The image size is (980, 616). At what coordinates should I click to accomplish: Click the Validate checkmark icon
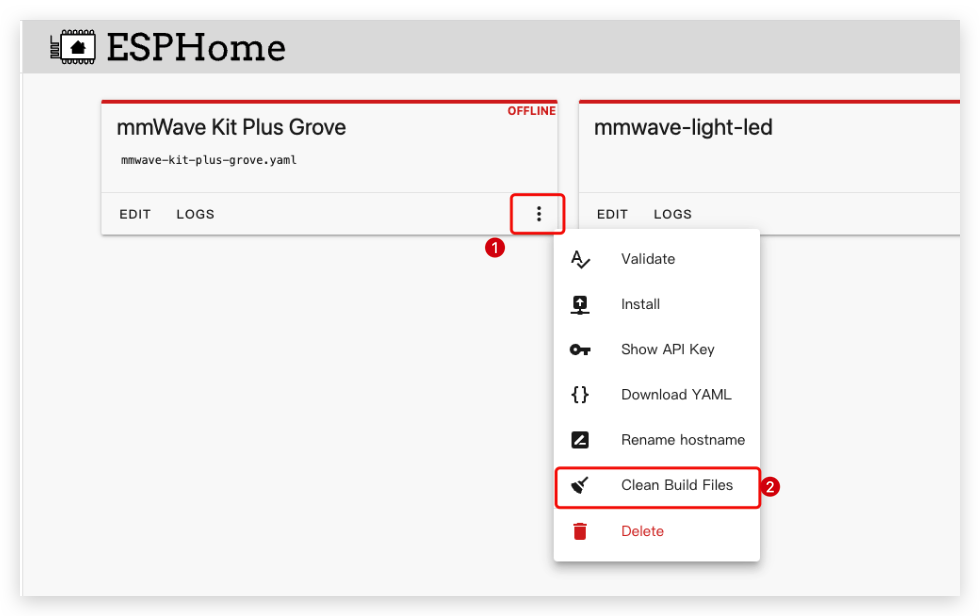click(580, 259)
